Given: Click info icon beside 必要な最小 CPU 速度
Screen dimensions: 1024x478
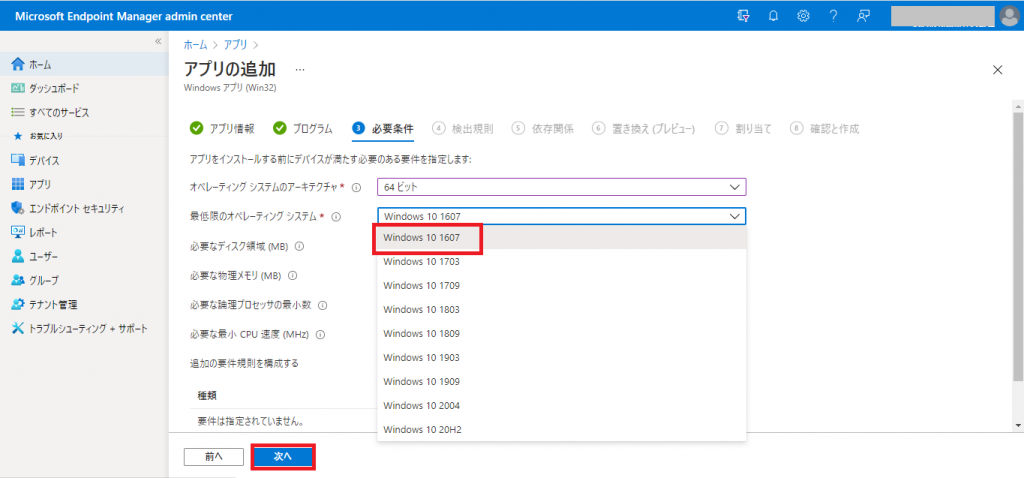Looking at the screenshot, I should point(320,334).
